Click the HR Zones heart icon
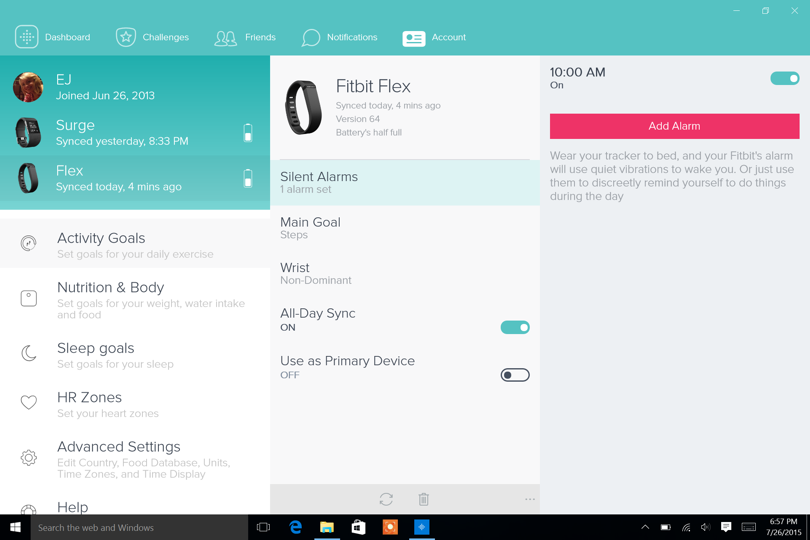The width and height of the screenshot is (810, 540). point(29,403)
